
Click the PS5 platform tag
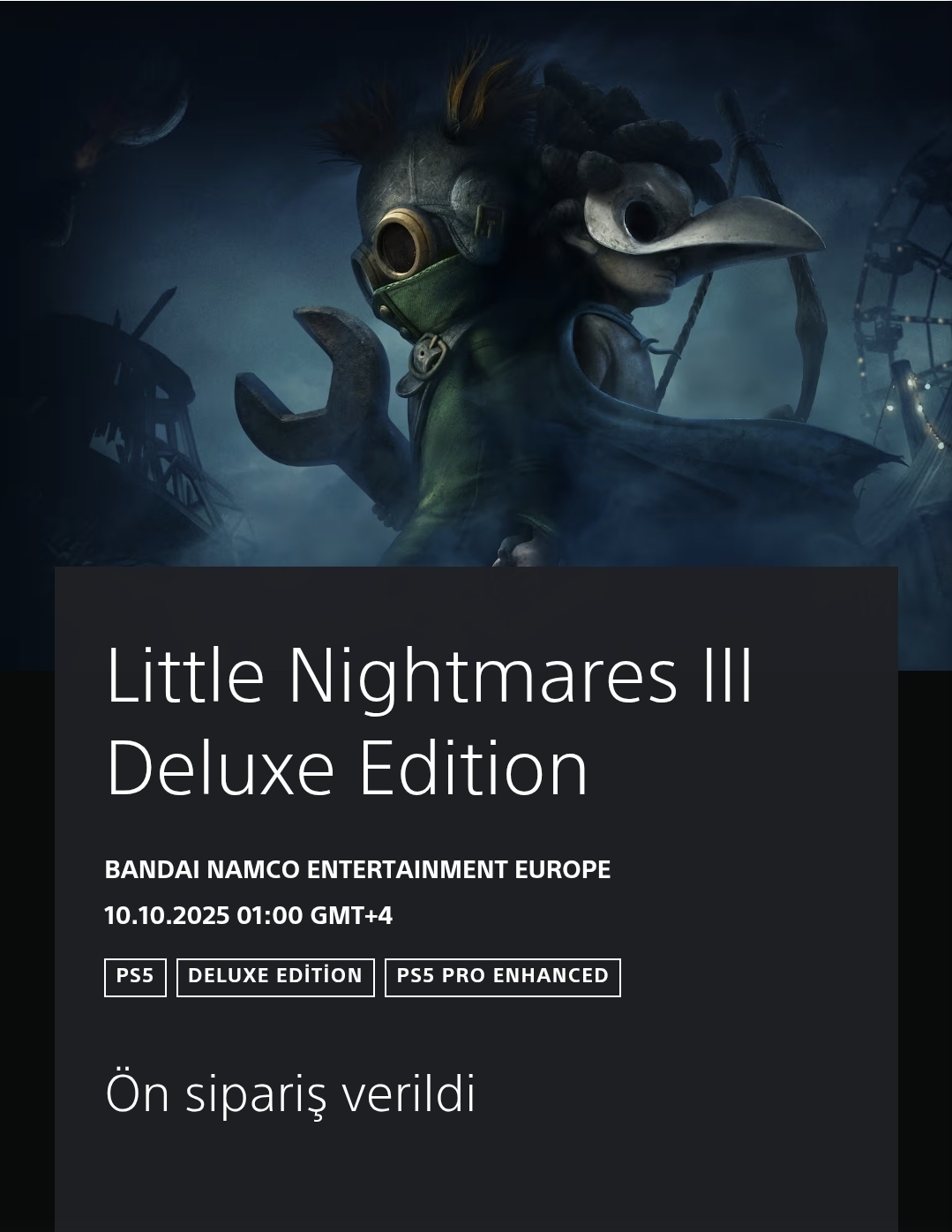(135, 977)
